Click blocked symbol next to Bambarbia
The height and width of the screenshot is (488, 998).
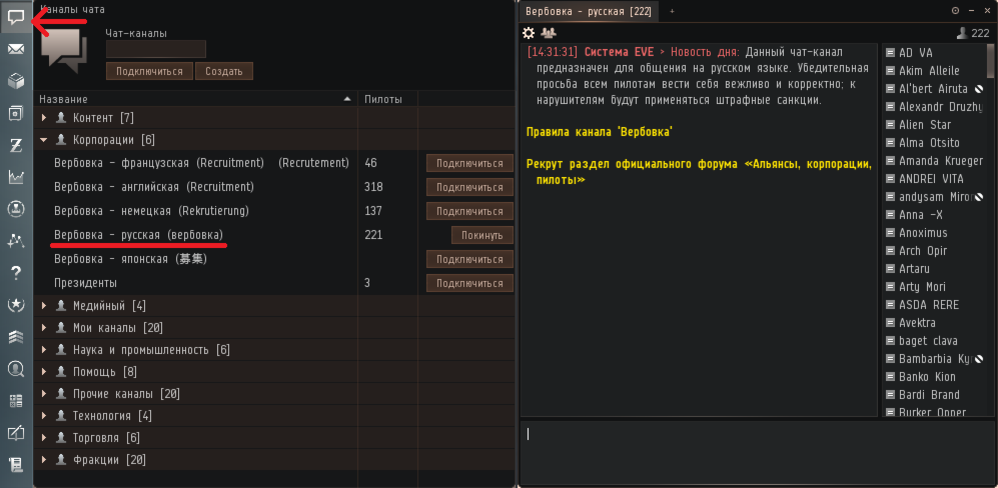(979, 359)
